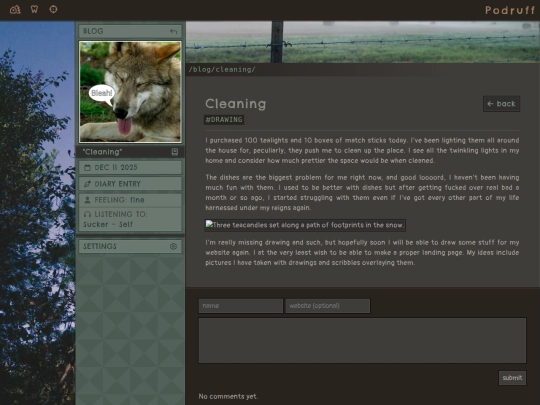
Task: Click the "Cleaning" post heading
Action: [236, 104]
